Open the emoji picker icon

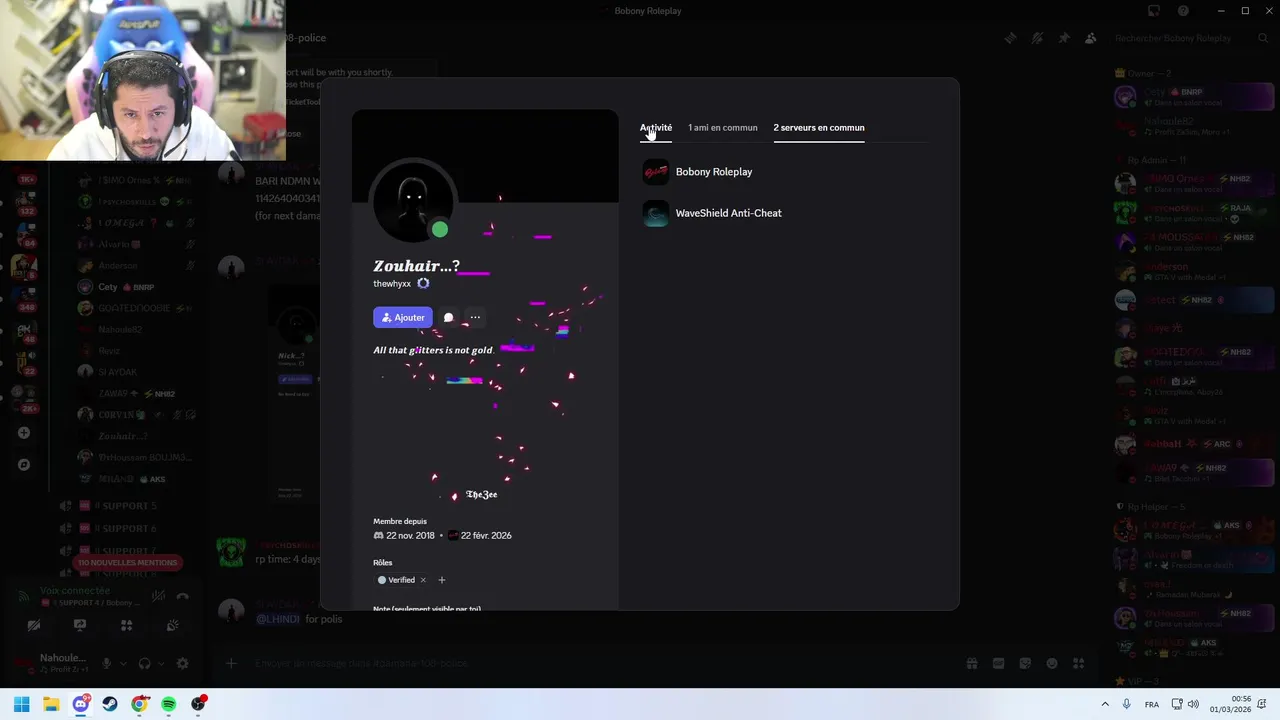(1052, 663)
